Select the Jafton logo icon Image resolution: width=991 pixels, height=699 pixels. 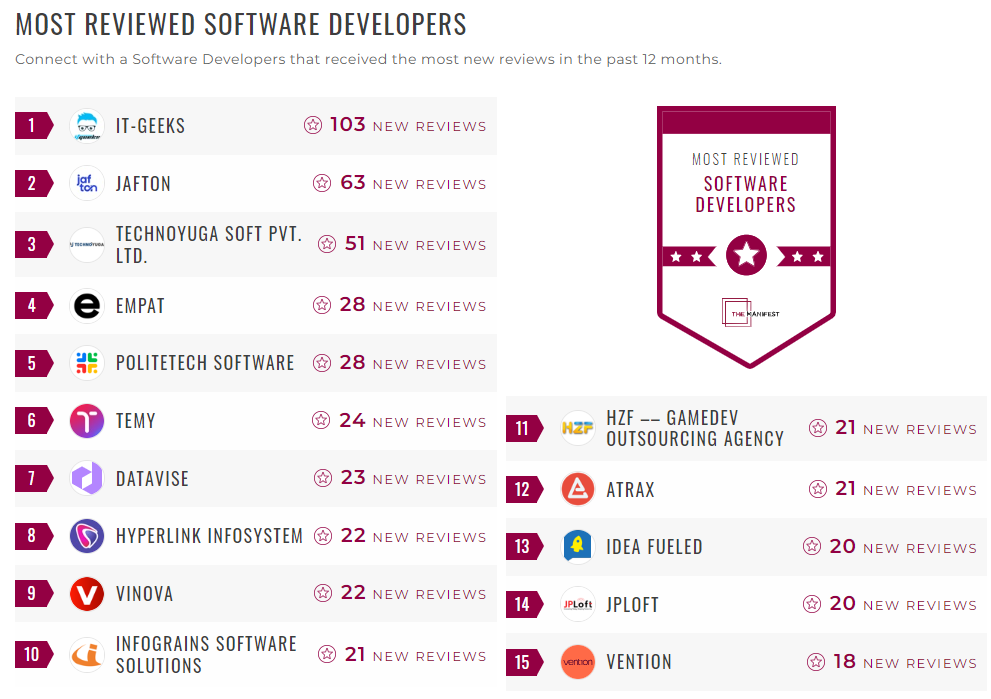click(87, 183)
